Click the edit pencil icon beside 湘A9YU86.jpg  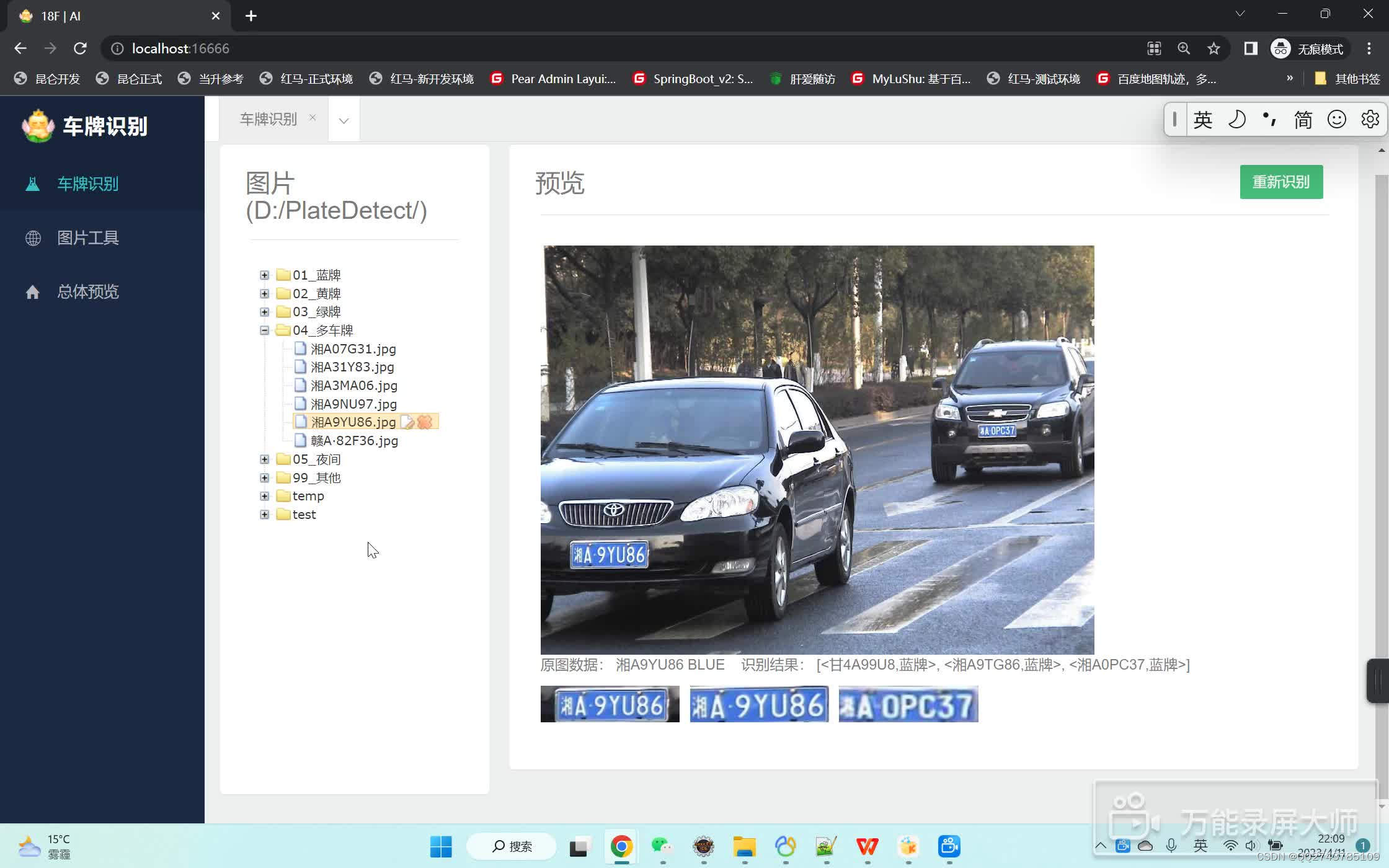coord(408,422)
